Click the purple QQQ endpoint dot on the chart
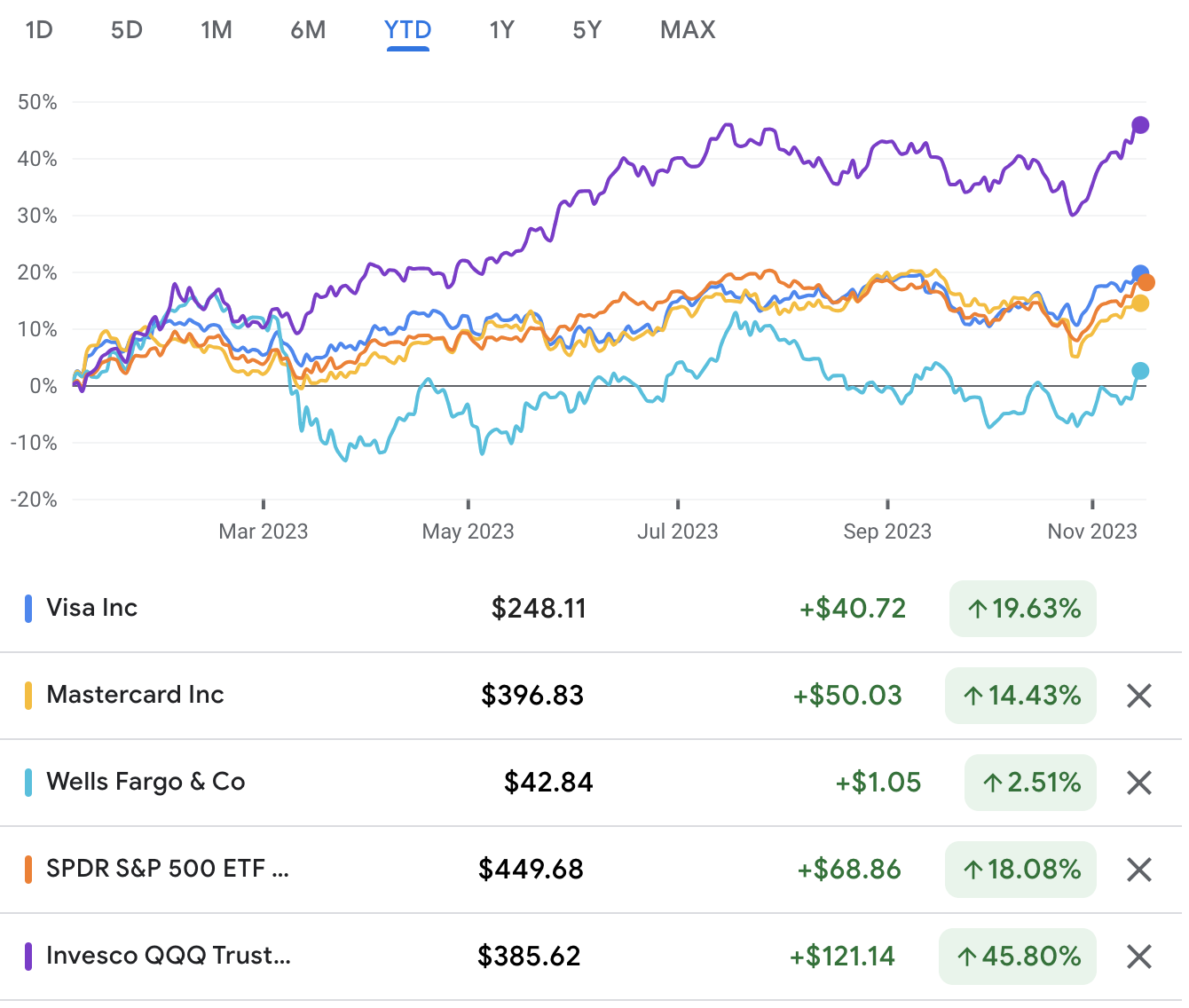The width and height of the screenshot is (1189, 1008). pos(1140,125)
